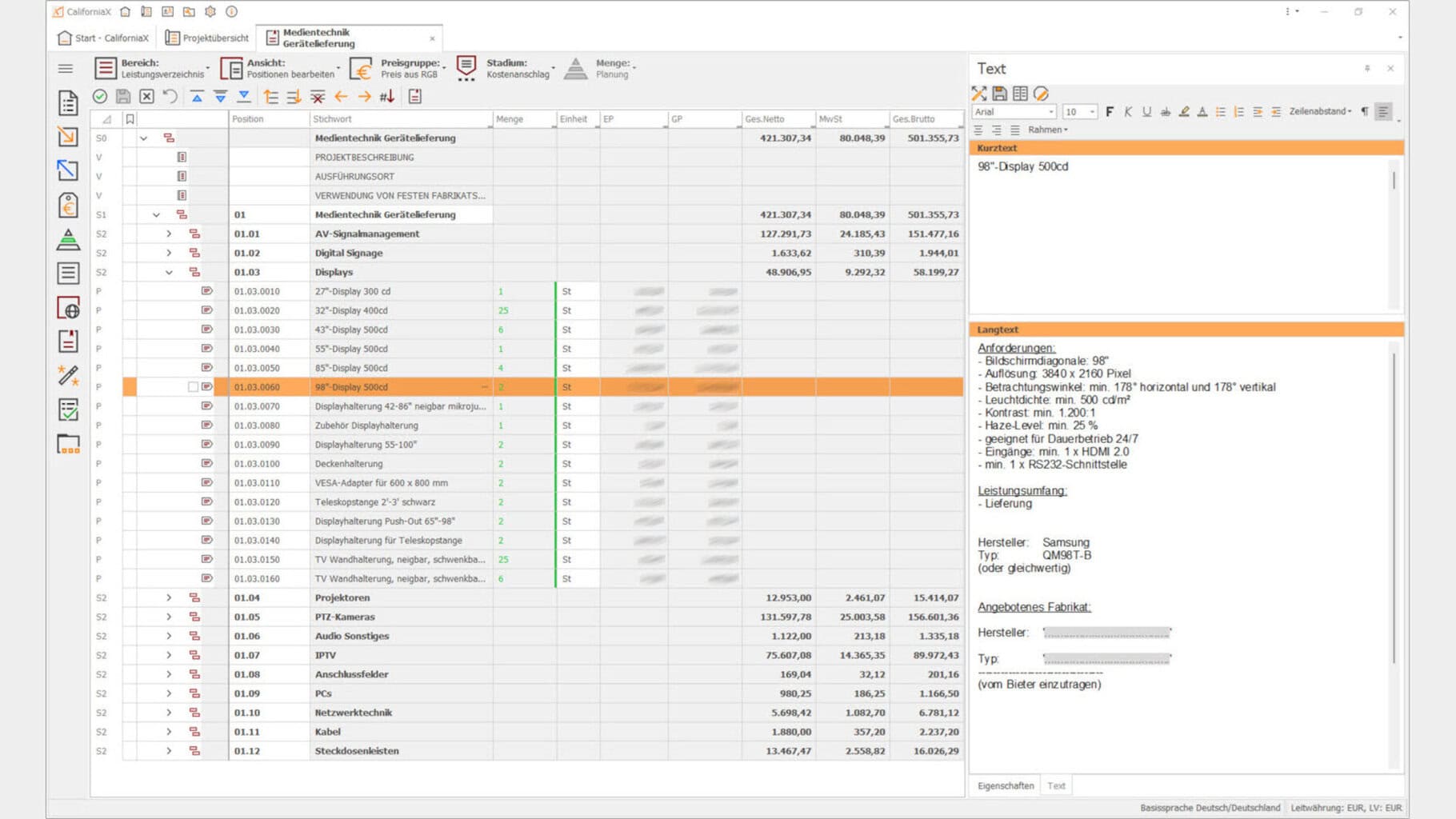Sort by Ges.Netto column header

click(779, 119)
